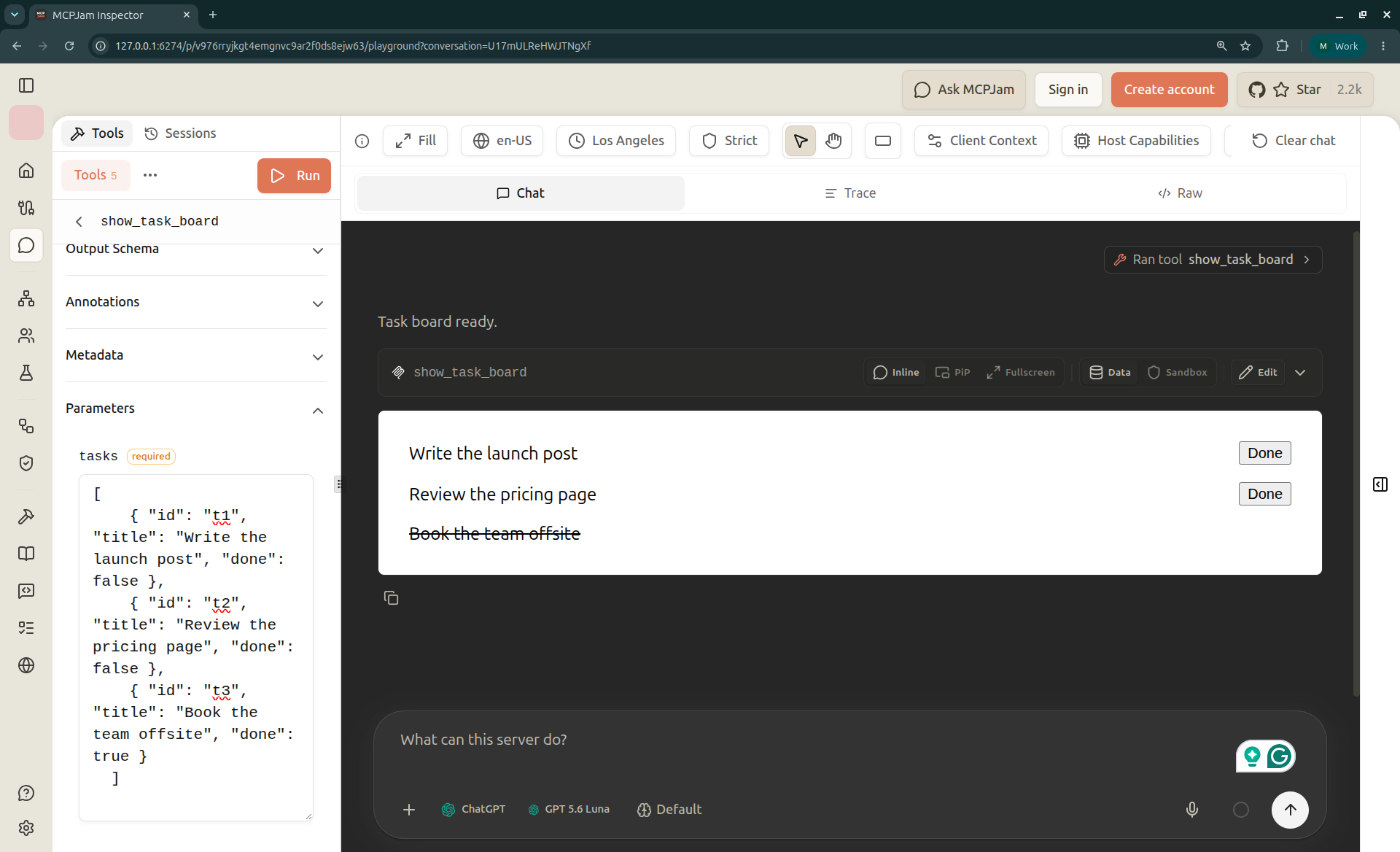This screenshot has width=1400, height=852.
Task: Click the device frame rectangle icon
Action: 883,141
